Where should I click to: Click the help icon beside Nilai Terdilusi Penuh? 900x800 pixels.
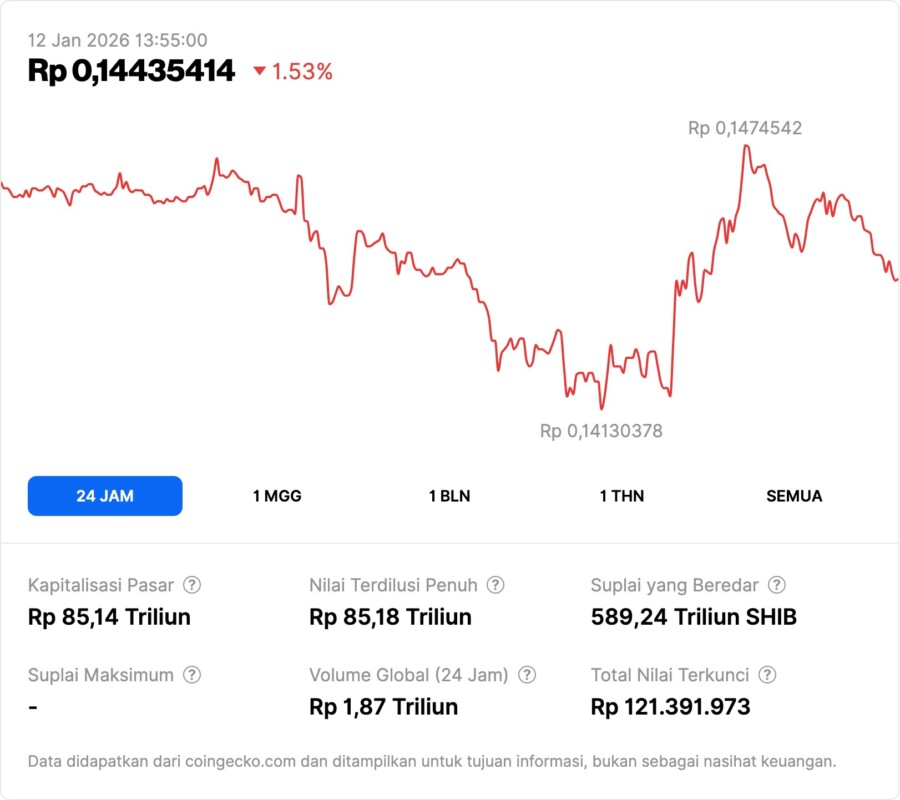coord(495,585)
